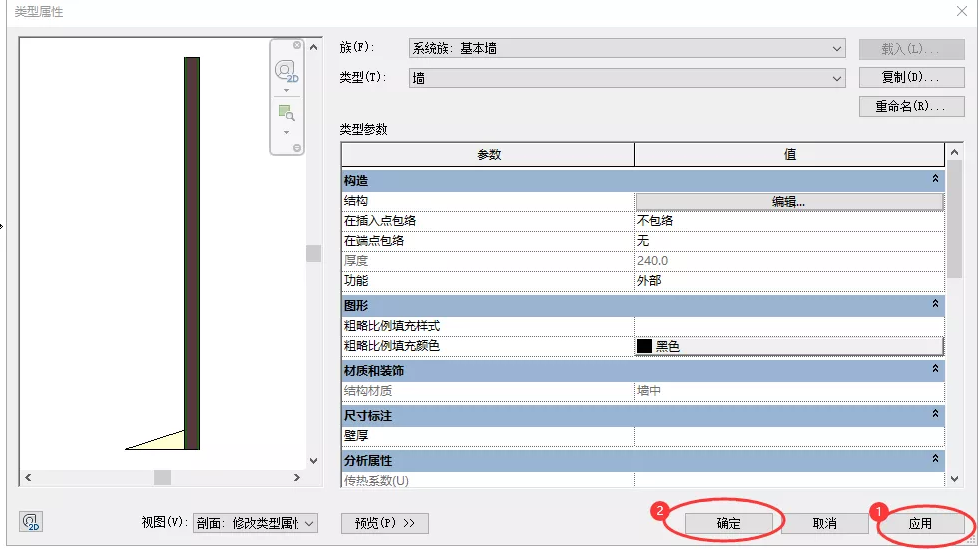The height and width of the screenshot is (550, 979).
Task: Close the 类型属性 dialog window
Action: click(x=961, y=11)
